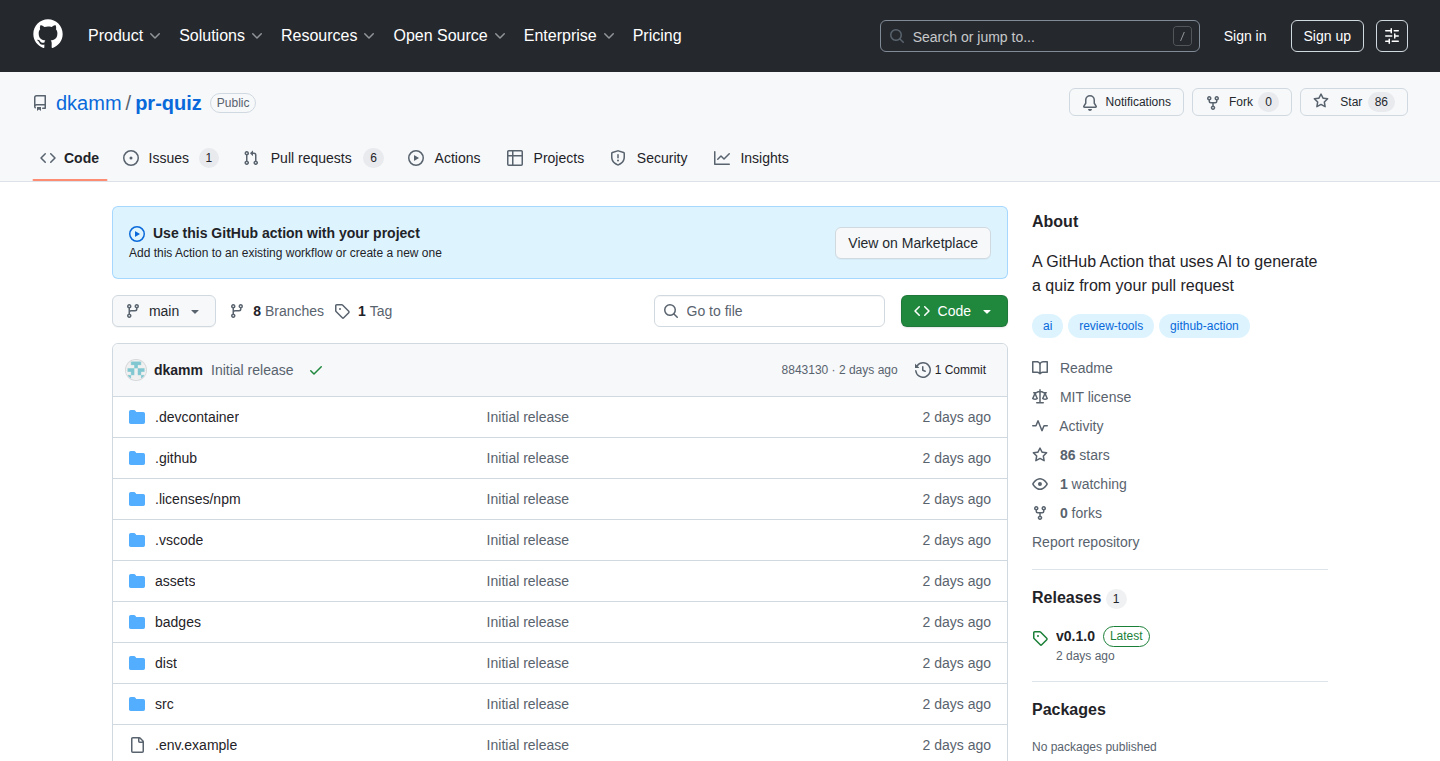Switch to the Insights tab

[751, 158]
